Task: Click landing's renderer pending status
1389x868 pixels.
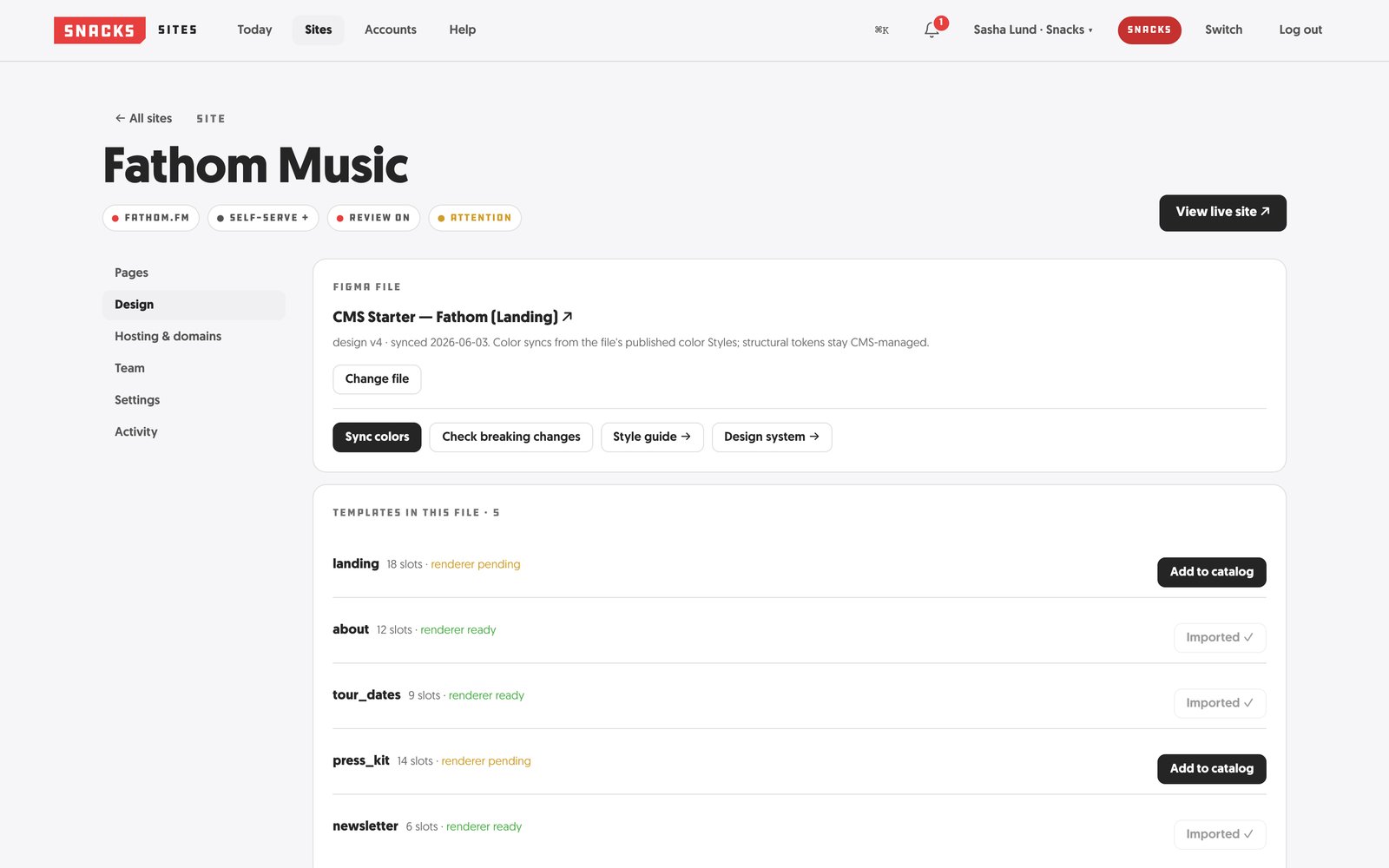Action: tap(476, 564)
